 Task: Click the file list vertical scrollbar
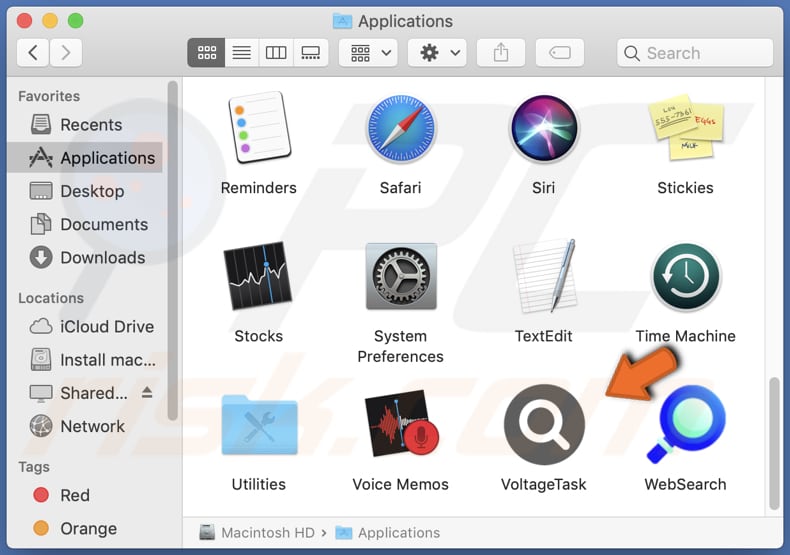click(x=774, y=443)
